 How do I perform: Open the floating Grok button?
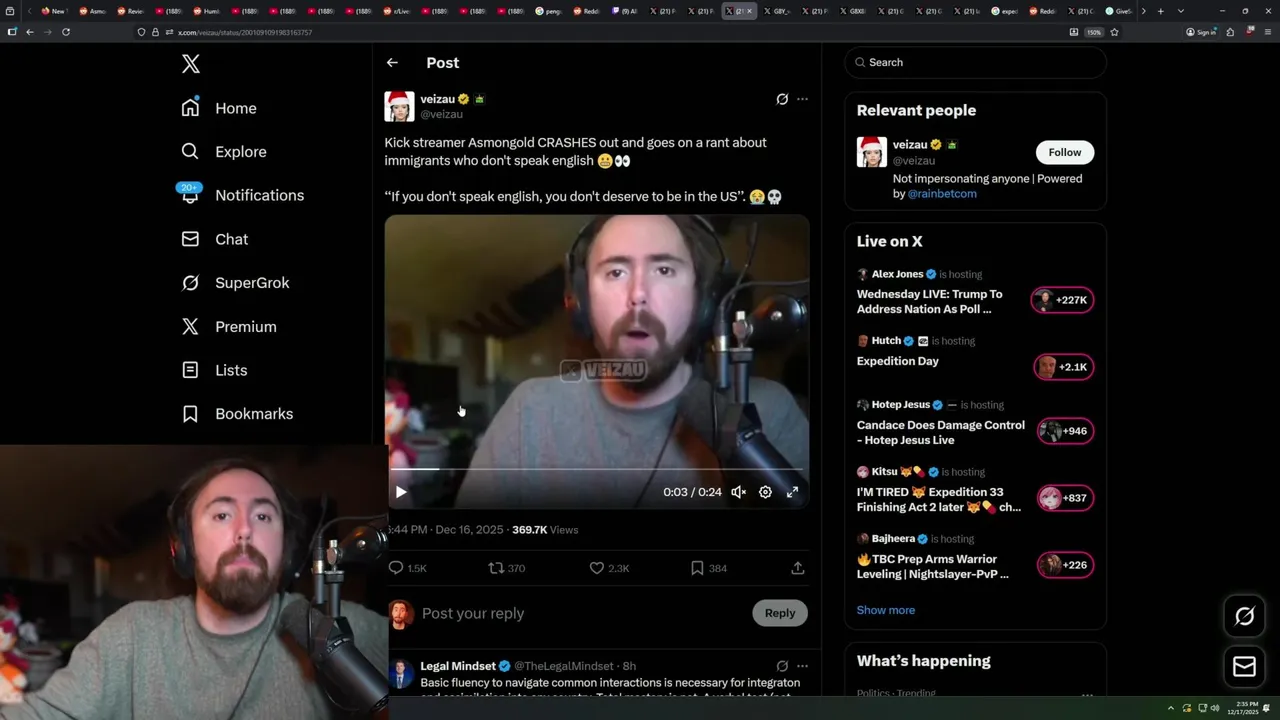coord(1245,616)
